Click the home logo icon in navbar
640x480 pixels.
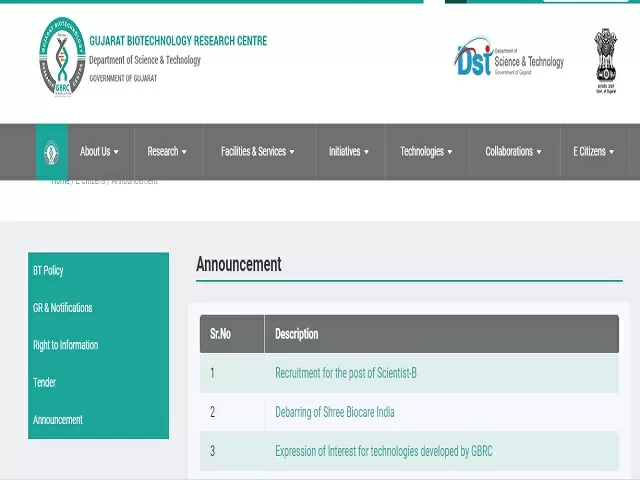[x=51, y=152]
